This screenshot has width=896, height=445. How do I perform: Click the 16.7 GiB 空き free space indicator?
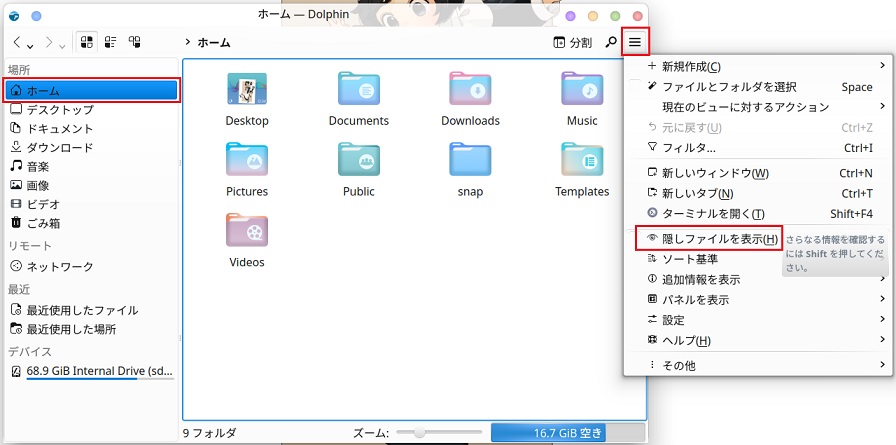tap(547, 433)
